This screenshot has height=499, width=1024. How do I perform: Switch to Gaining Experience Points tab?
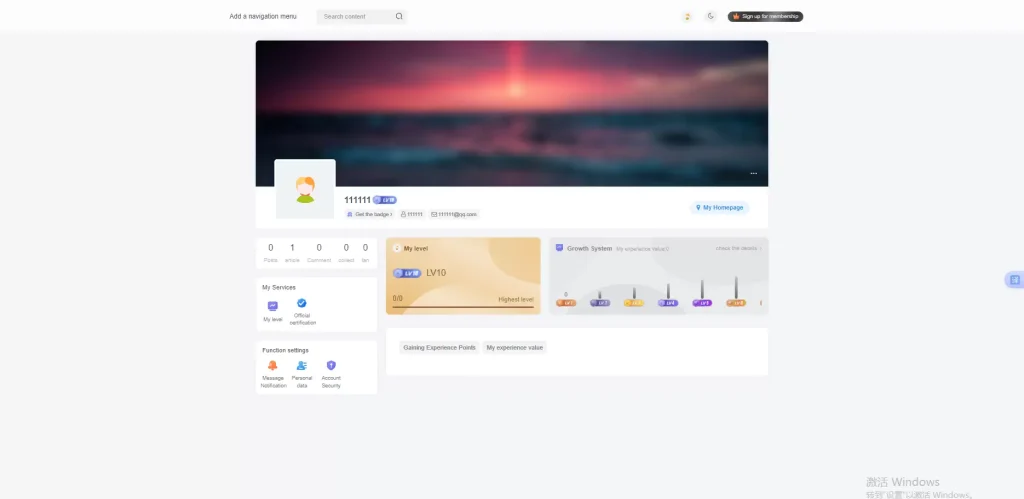coord(440,347)
